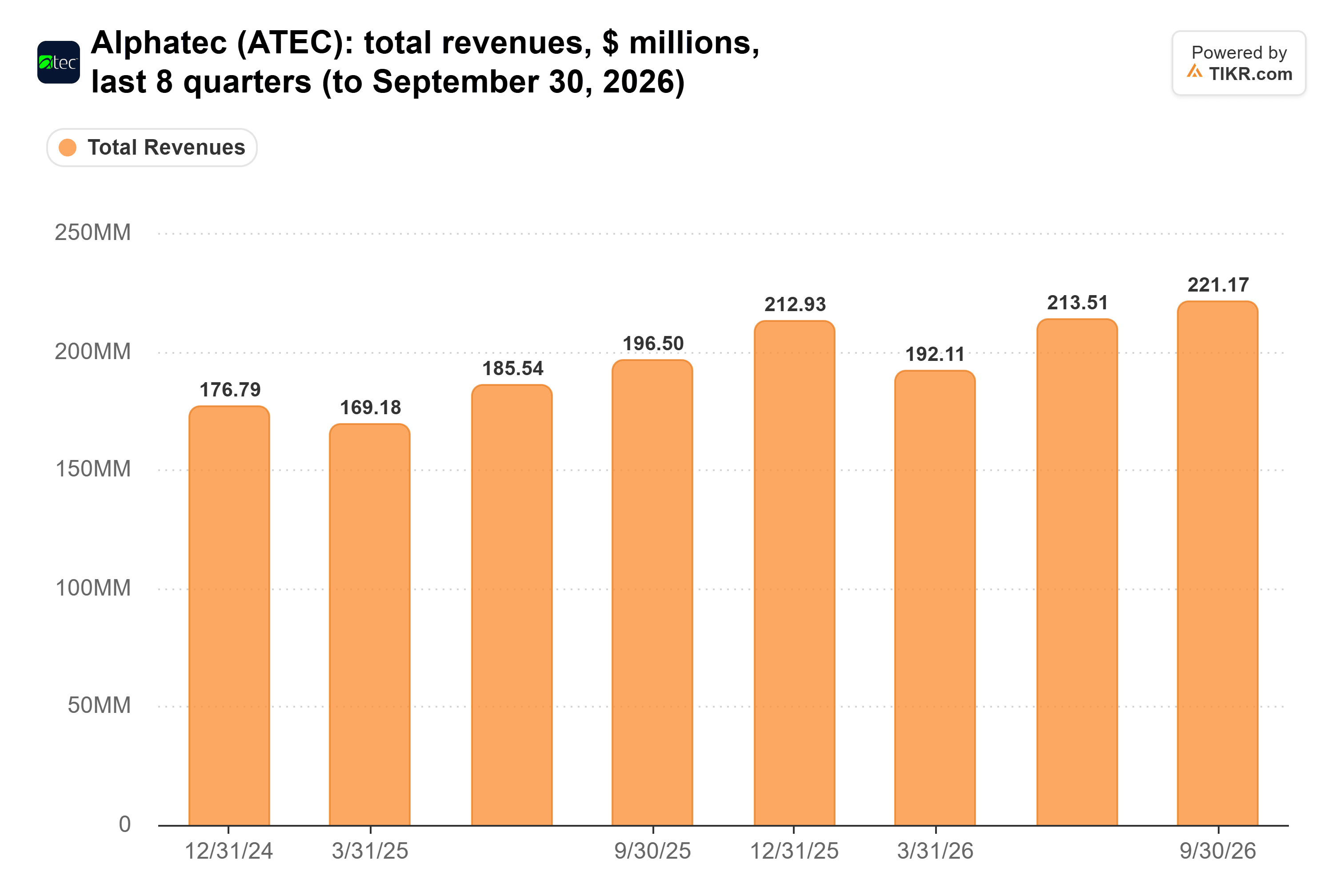Select the 176.79 revenue bar
The width and height of the screenshot is (1344, 896).
click(x=229, y=616)
